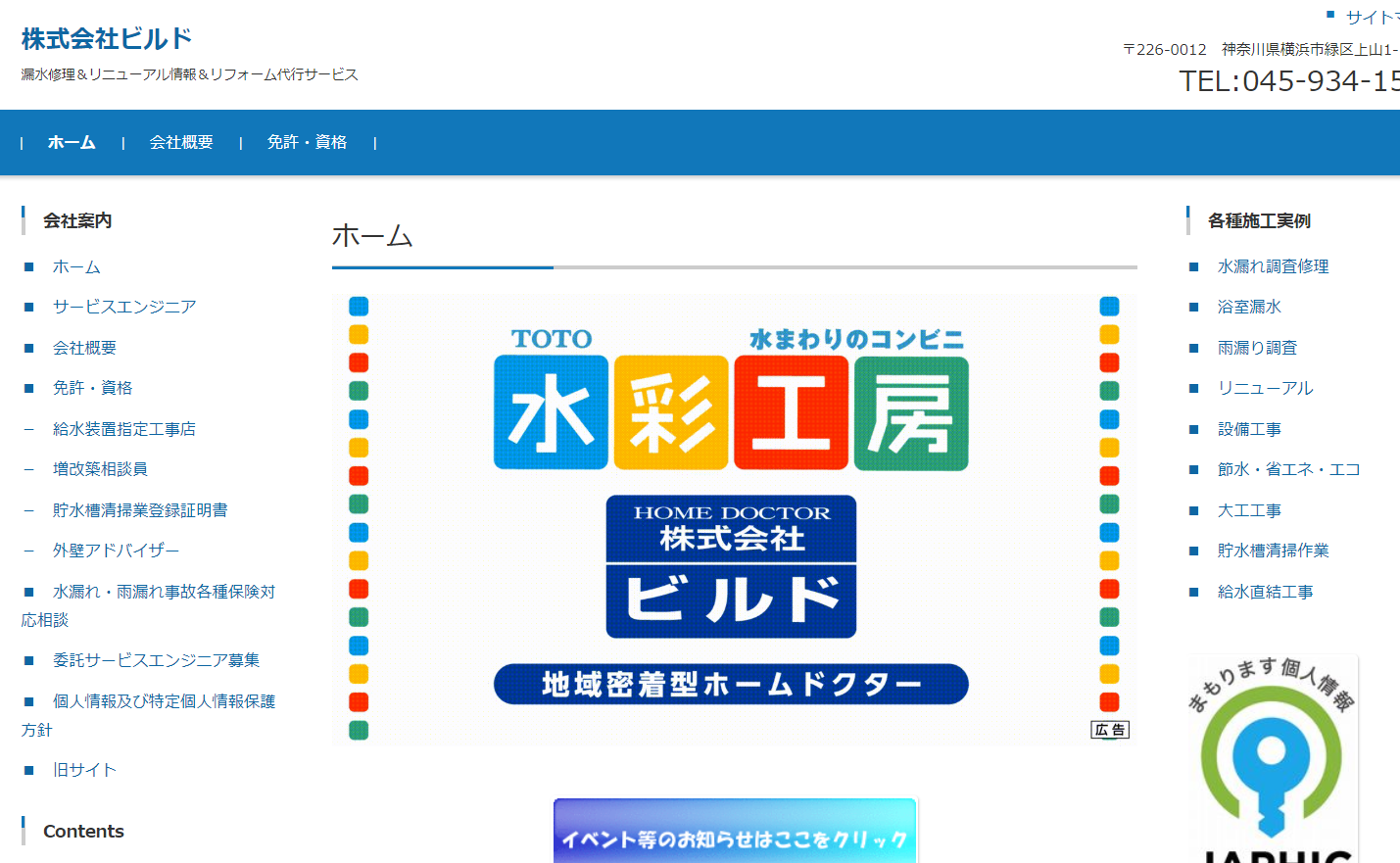Open the 大工工事 link
The height and width of the screenshot is (863, 1400).
(x=1249, y=510)
